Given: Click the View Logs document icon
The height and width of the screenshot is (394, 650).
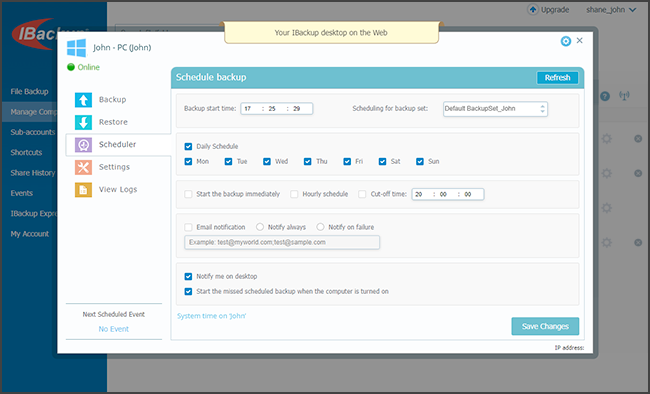Looking at the screenshot, I should (x=83, y=190).
